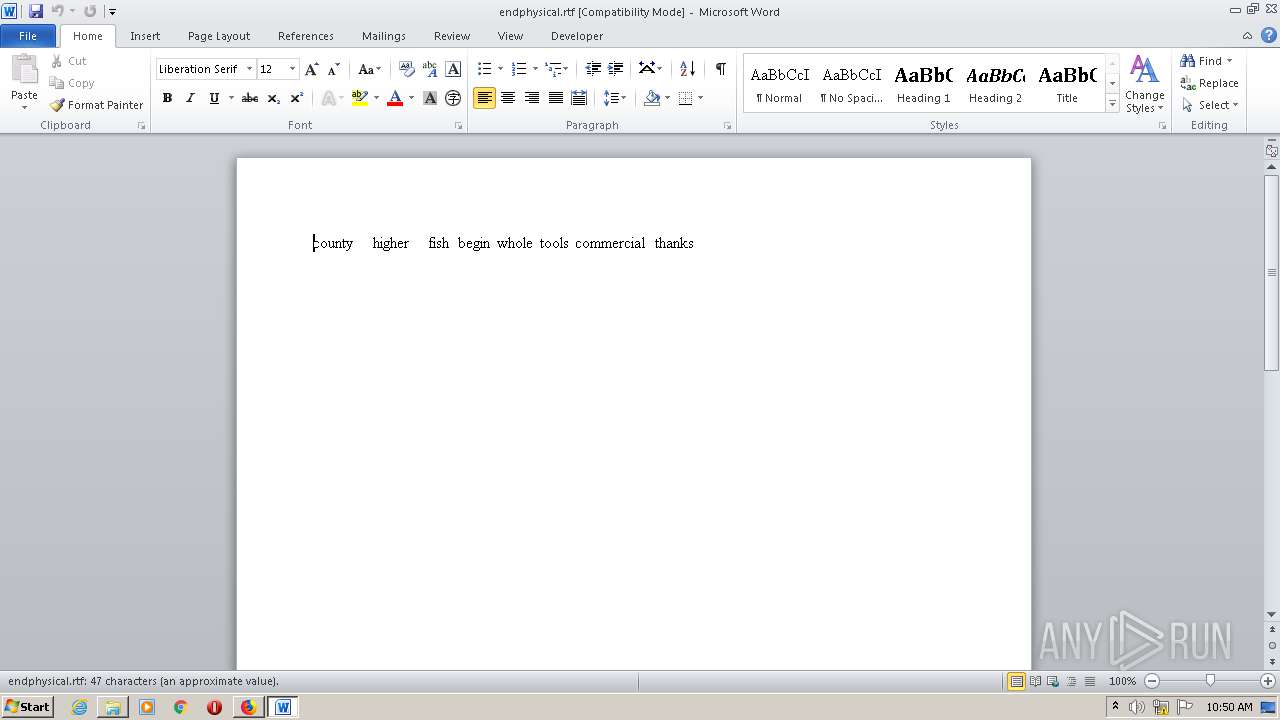Switch to the Developer tab
The width and height of the screenshot is (1280, 720).
coord(577,36)
